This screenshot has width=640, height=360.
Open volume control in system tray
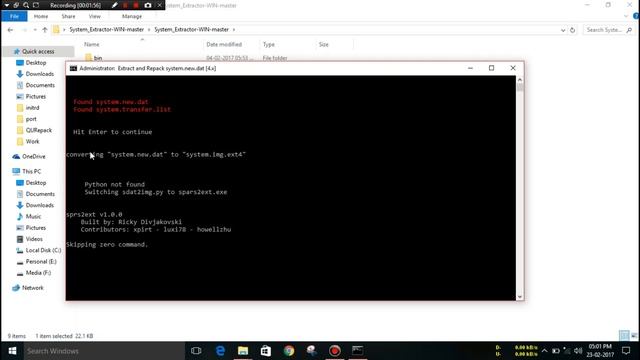(x=578, y=351)
